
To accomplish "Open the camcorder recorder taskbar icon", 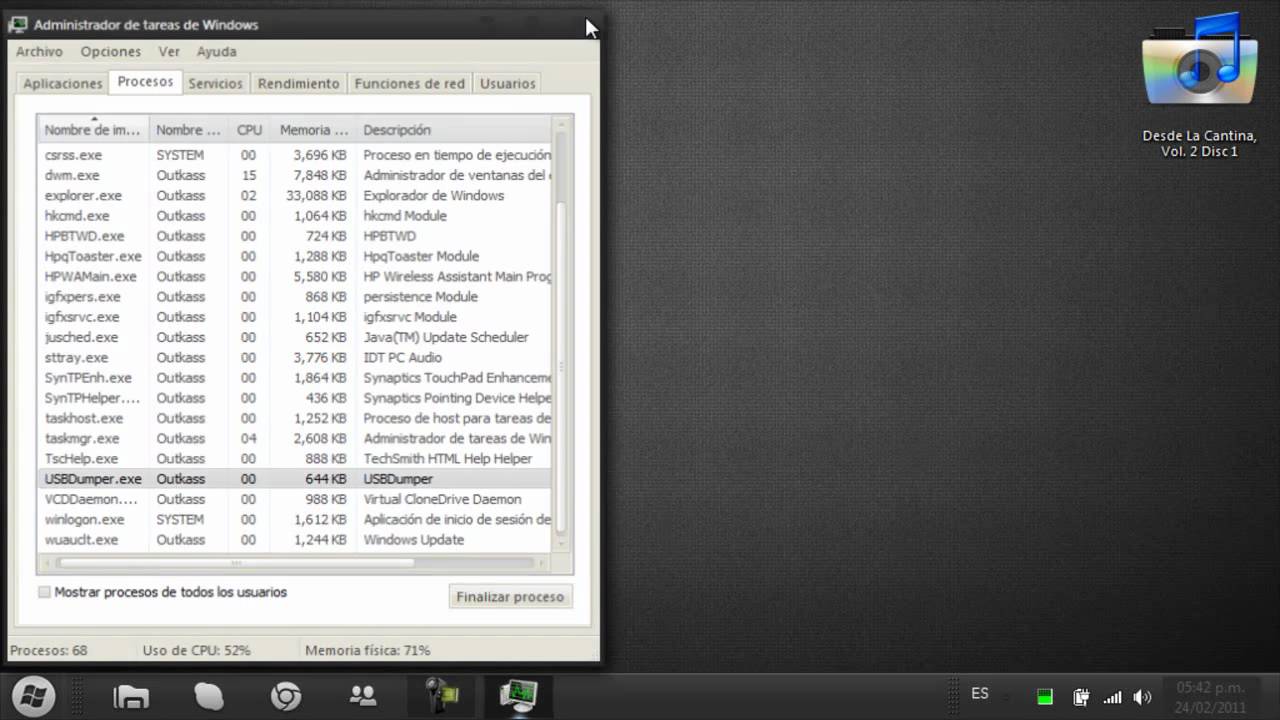I will [x=441, y=696].
